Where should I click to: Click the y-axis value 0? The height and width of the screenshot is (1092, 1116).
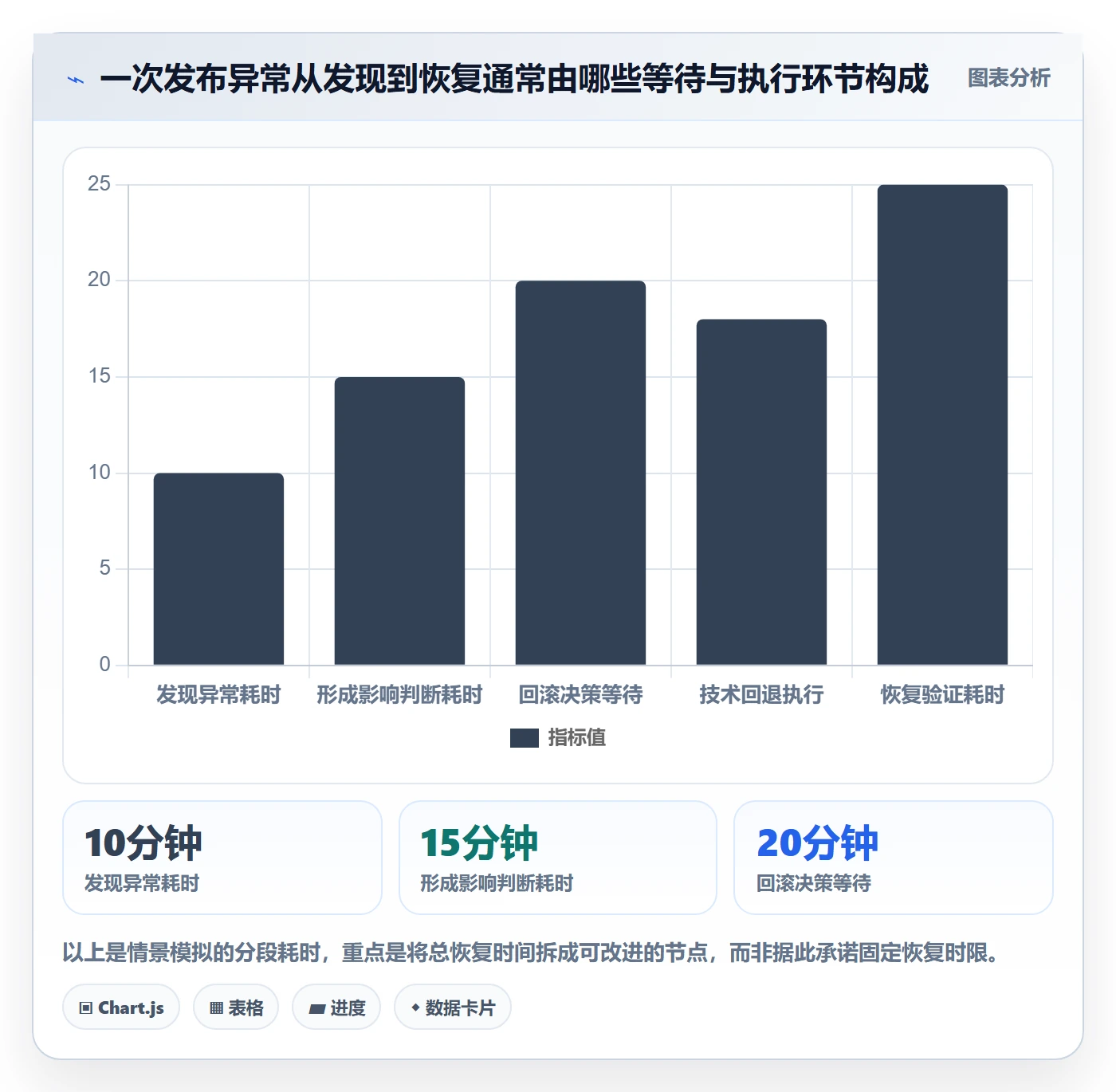point(104,665)
